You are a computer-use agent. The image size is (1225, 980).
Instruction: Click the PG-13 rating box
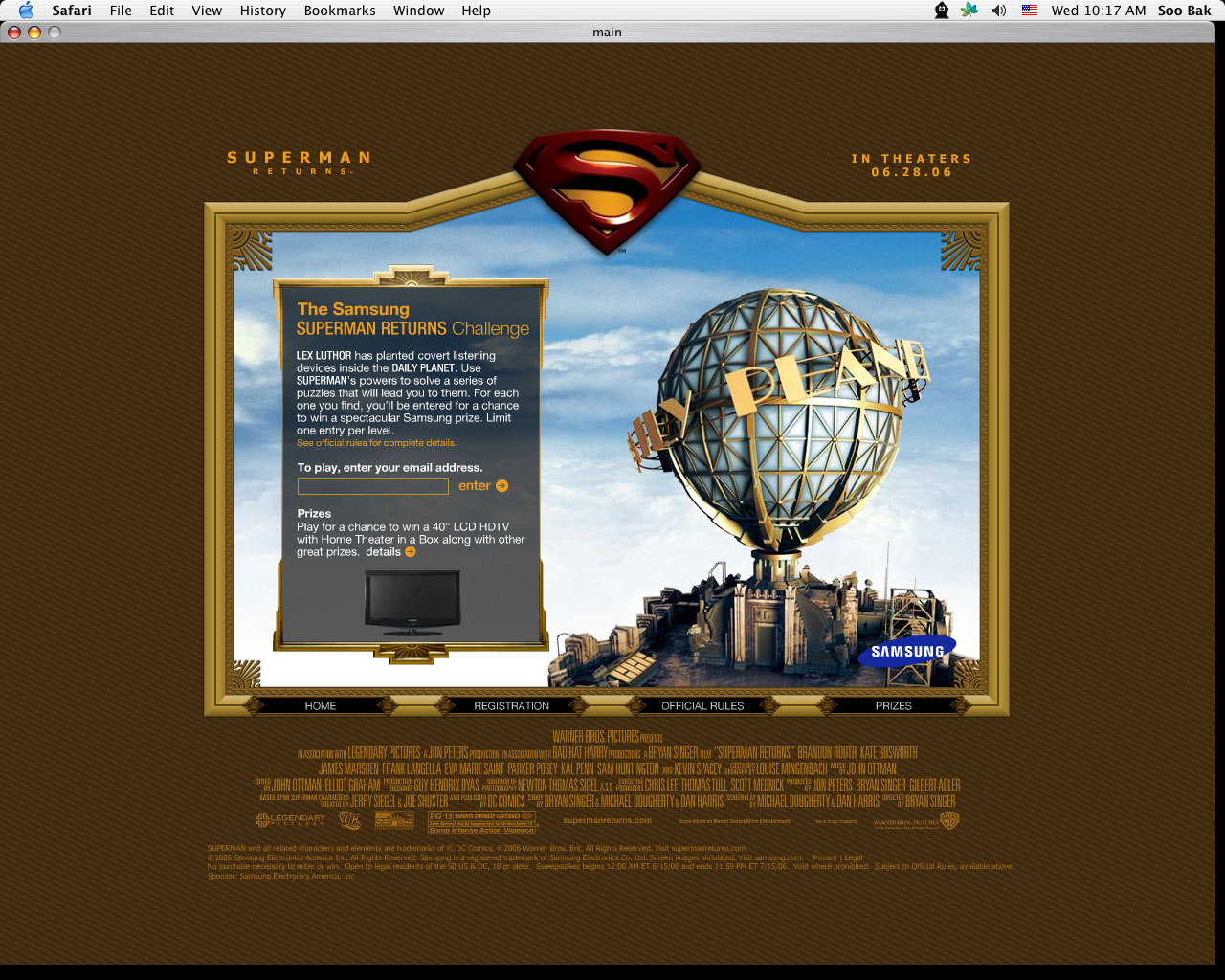click(x=481, y=823)
